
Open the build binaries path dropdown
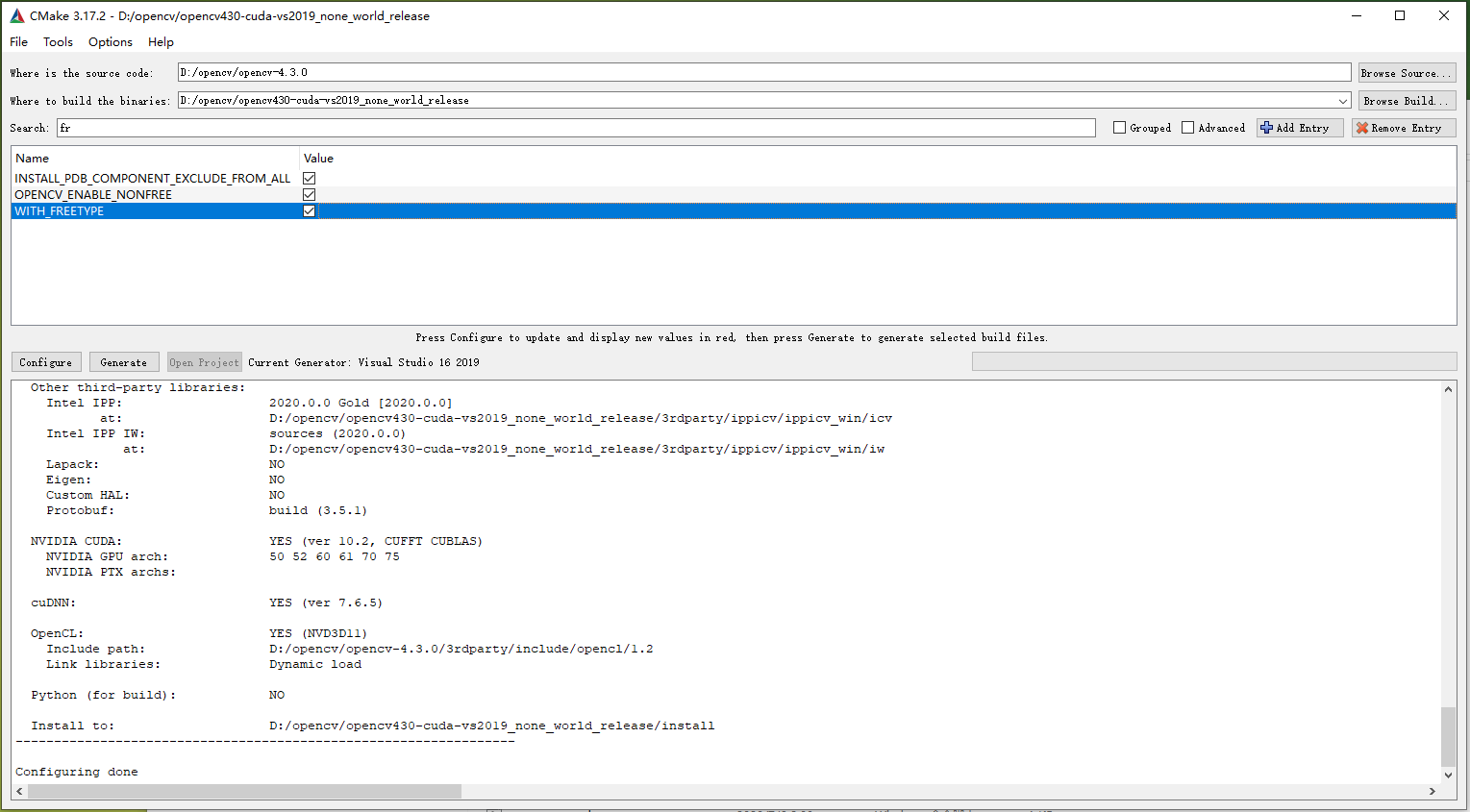[1344, 100]
